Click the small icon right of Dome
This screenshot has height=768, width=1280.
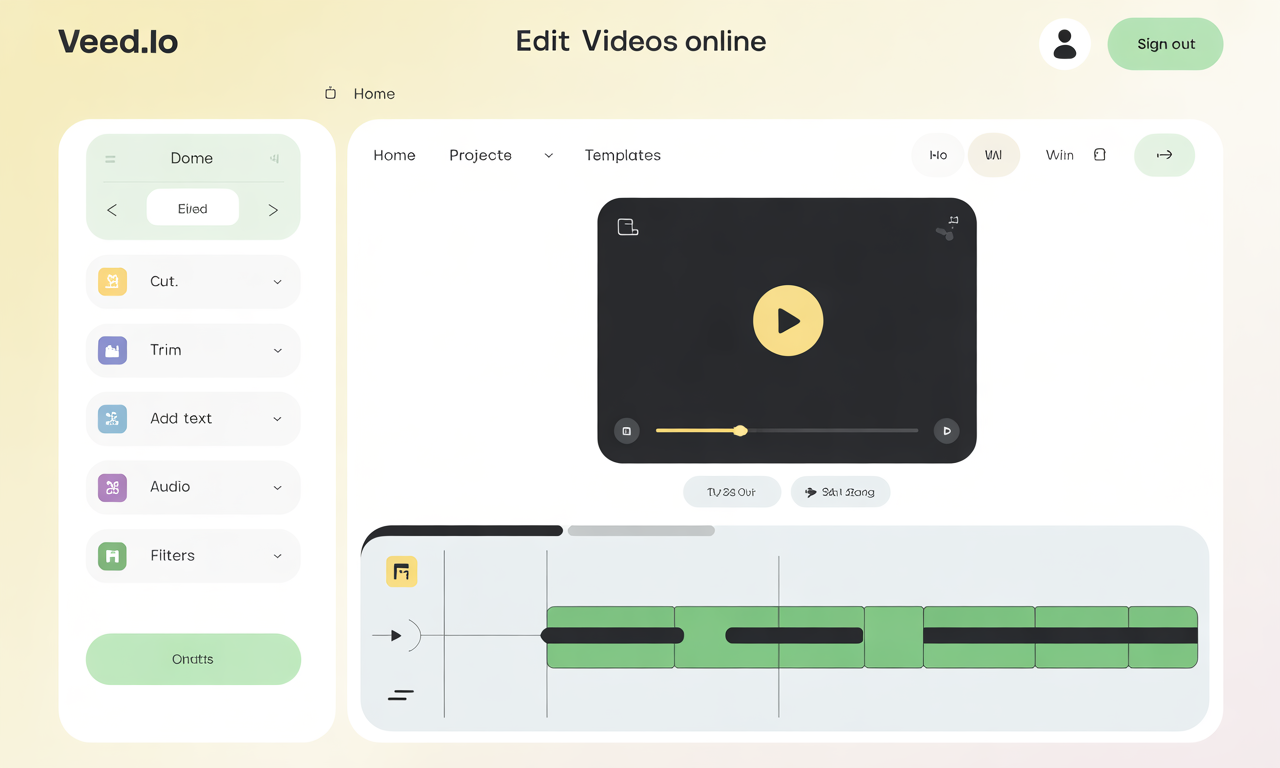[x=274, y=159]
